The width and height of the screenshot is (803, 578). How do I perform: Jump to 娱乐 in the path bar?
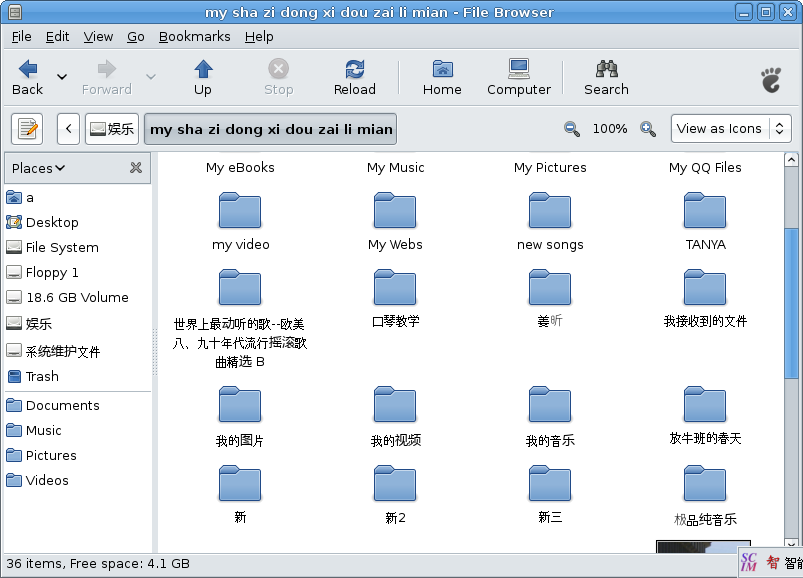pyautogui.click(x=112, y=129)
